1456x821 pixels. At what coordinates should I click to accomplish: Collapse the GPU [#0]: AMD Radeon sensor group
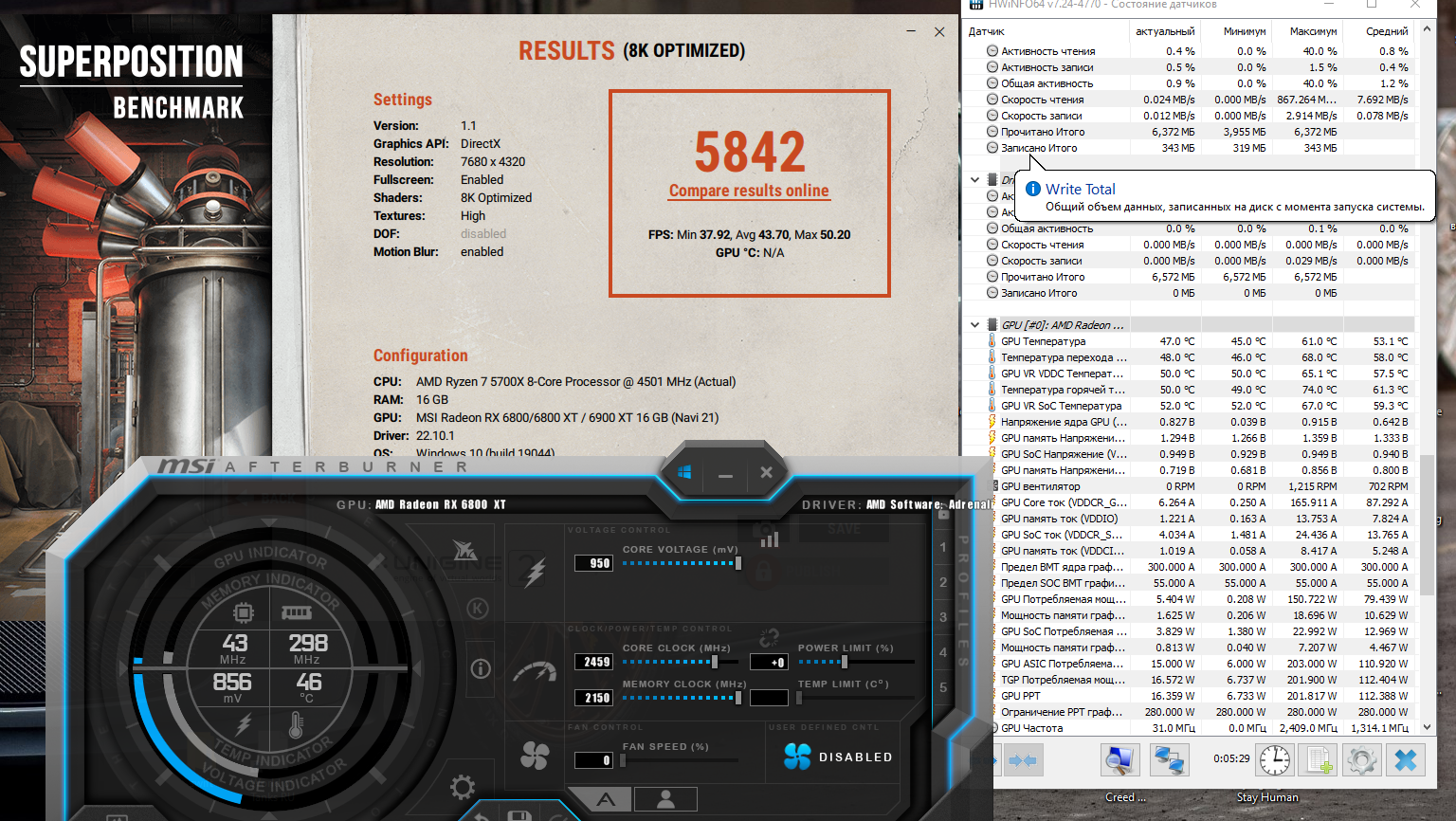974,325
